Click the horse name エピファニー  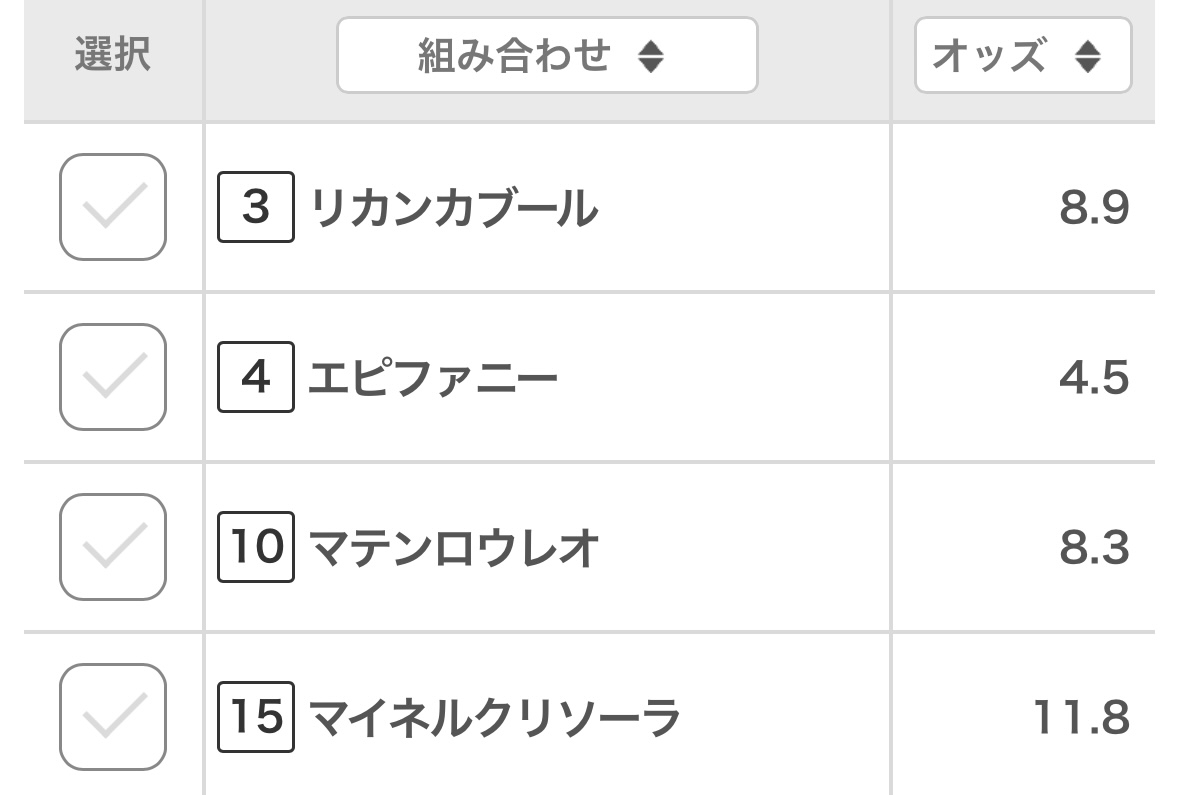[434, 379]
